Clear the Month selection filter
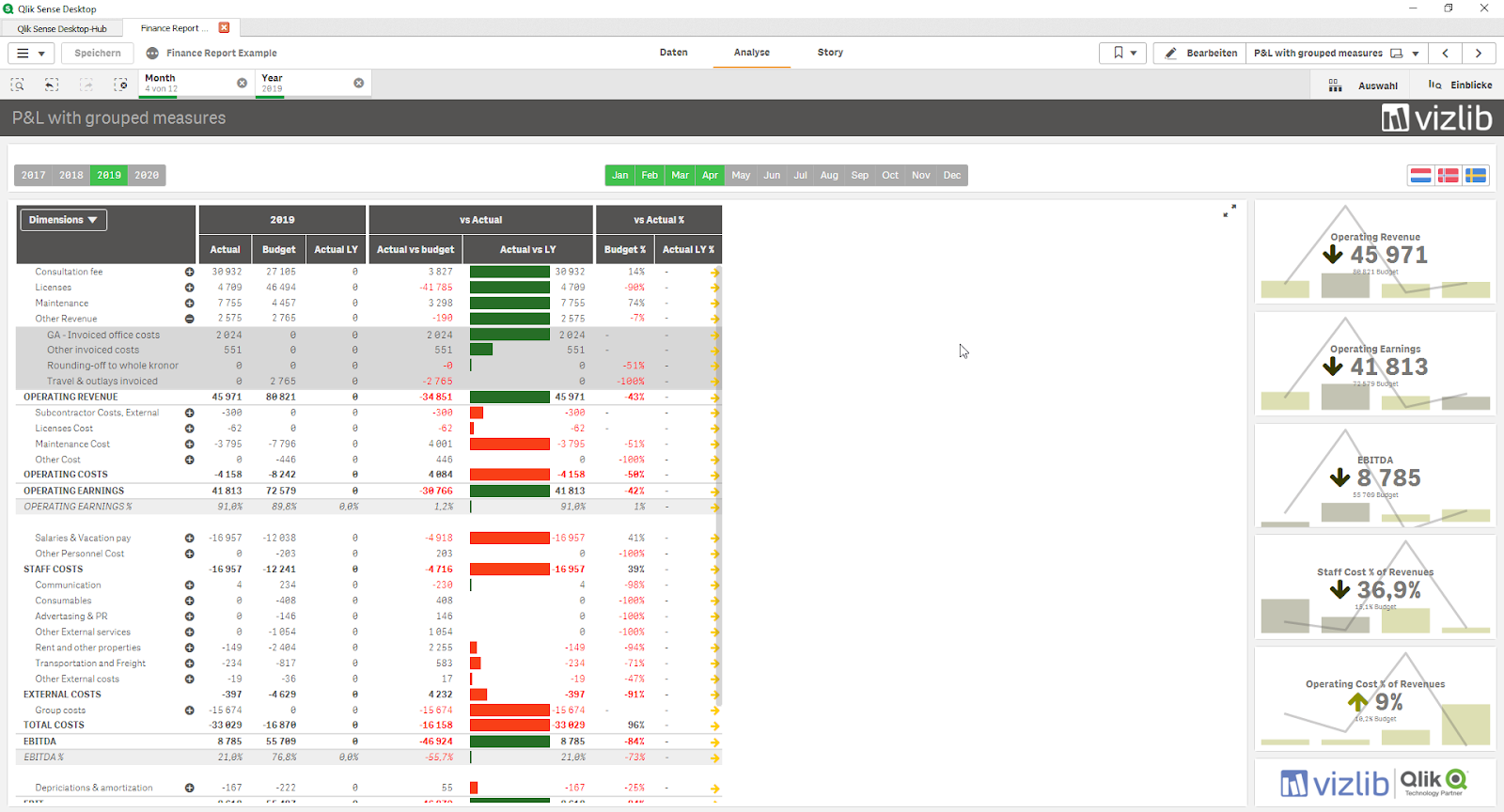Image resolution: width=1504 pixels, height=812 pixels. point(242,83)
